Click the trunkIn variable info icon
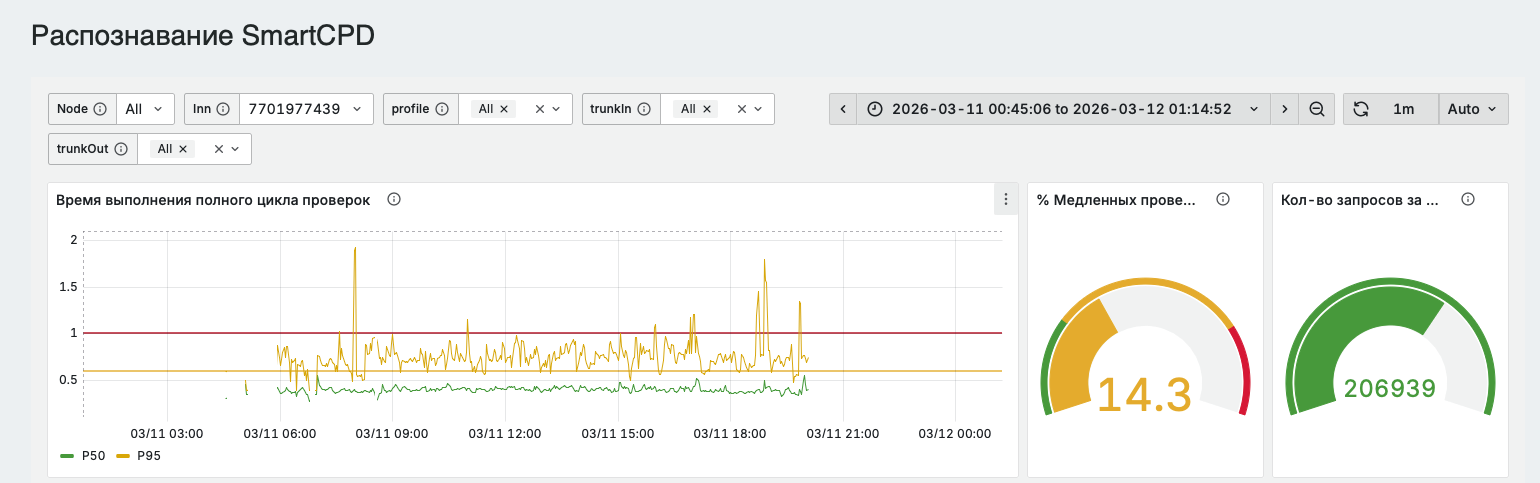The width and height of the screenshot is (1540, 483). click(x=644, y=109)
